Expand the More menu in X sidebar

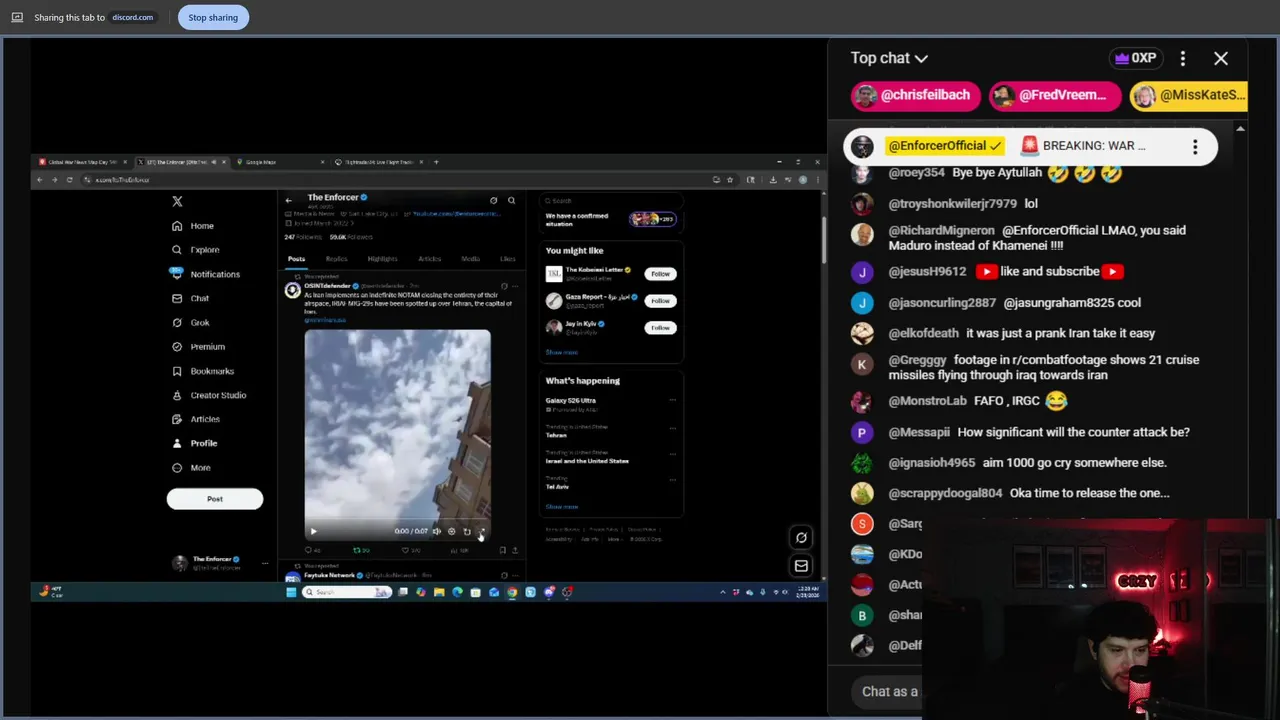click(191, 468)
